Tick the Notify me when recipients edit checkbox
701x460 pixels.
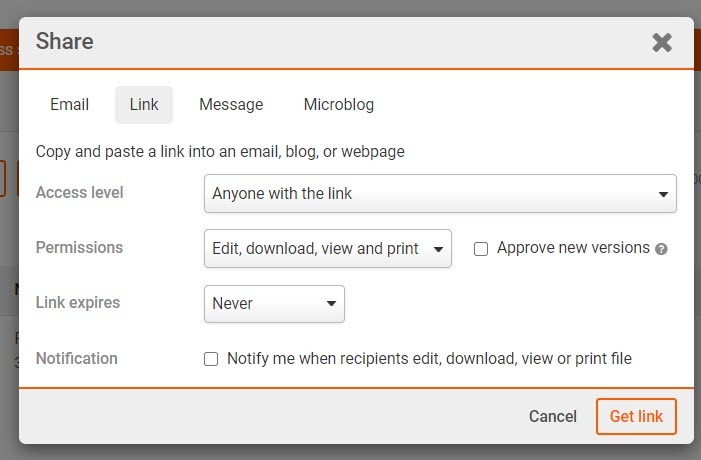[211, 359]
